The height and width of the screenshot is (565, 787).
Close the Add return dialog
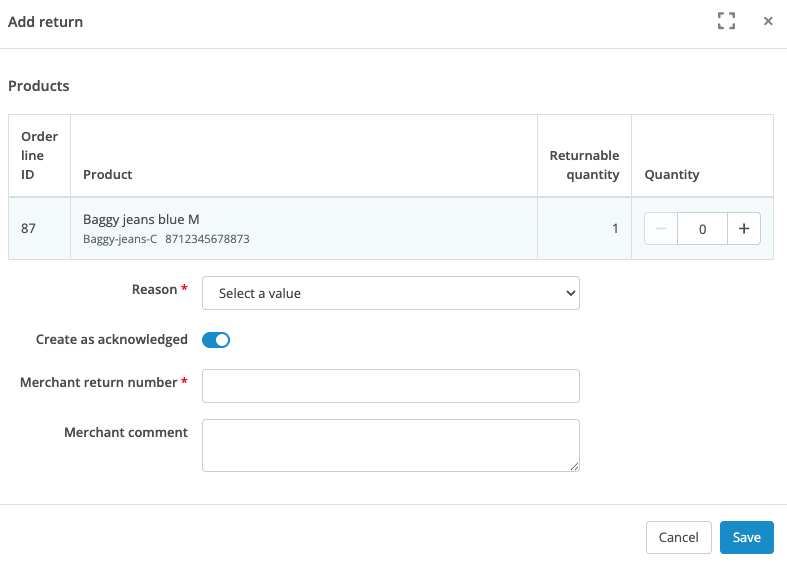[768, 21]
